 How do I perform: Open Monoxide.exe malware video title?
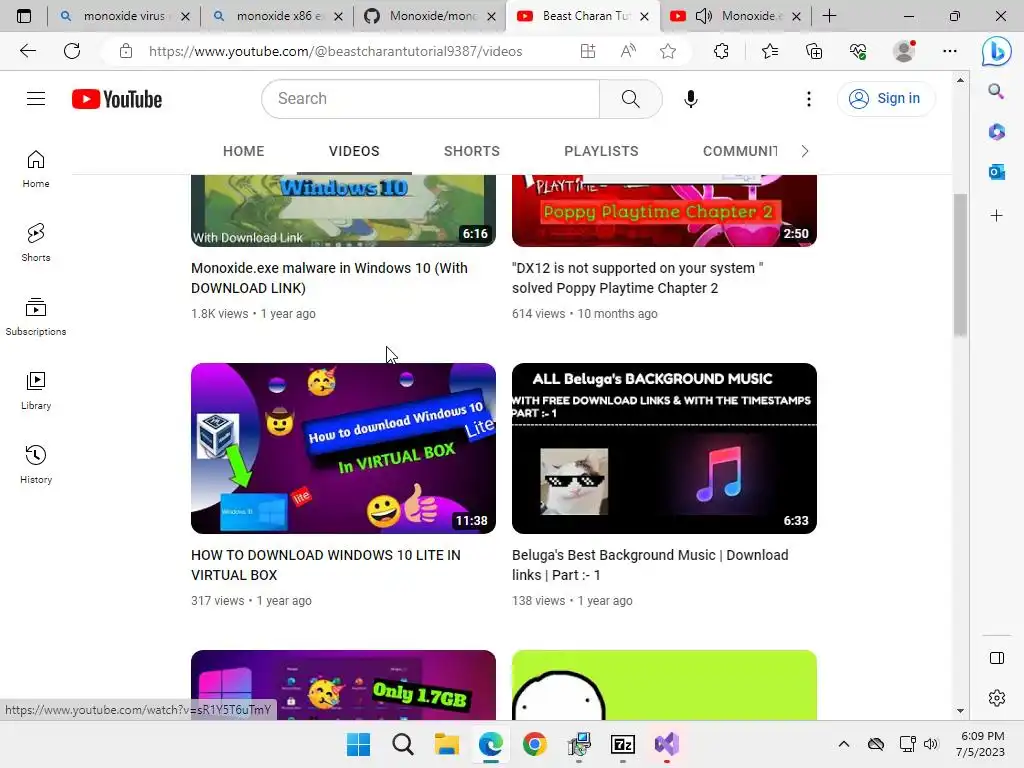329,278
